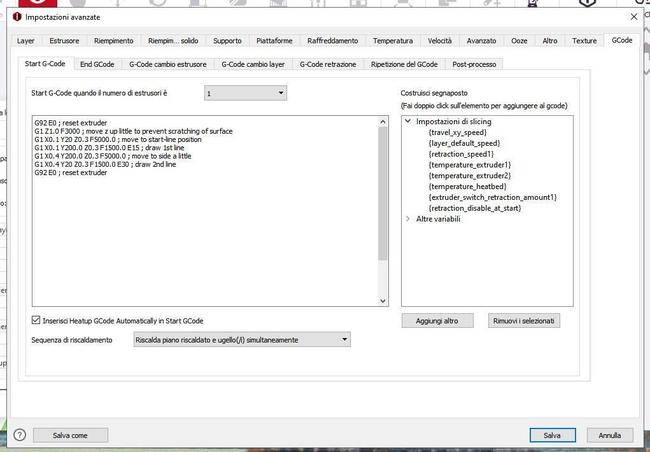The height and width of the screenshot is (452, 650).
Task: Click the Salva button
Action: tap(552, 435)
